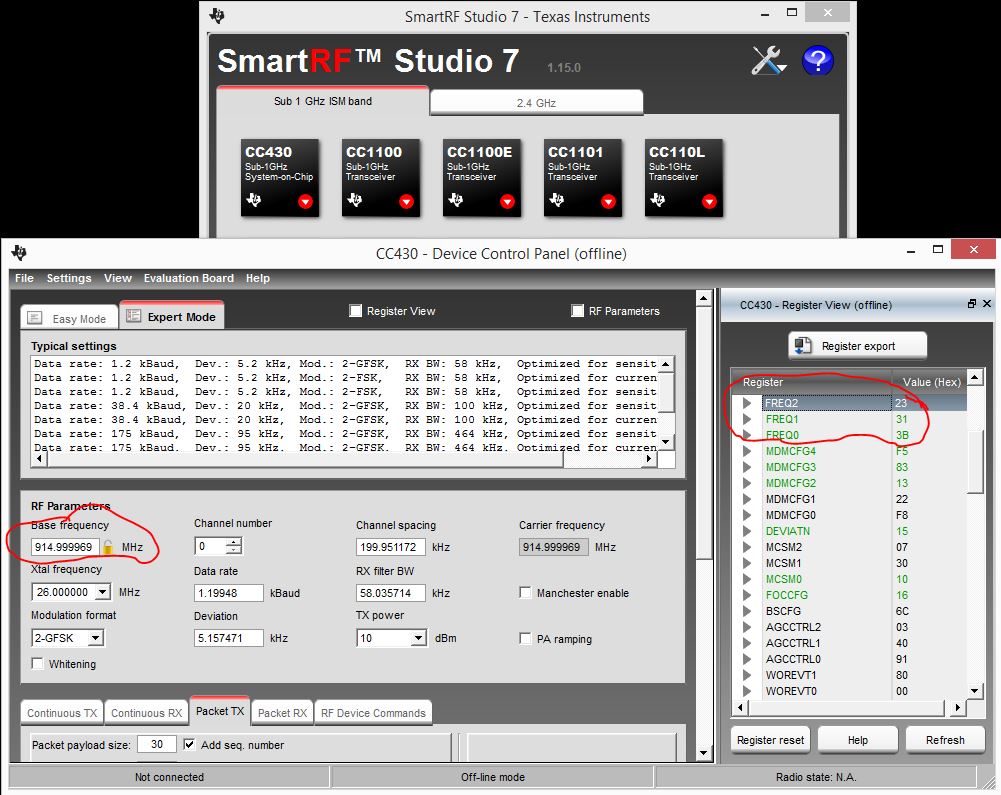Click the Register reset button
Screen dimensions: 1001x795
pos(770,739)
